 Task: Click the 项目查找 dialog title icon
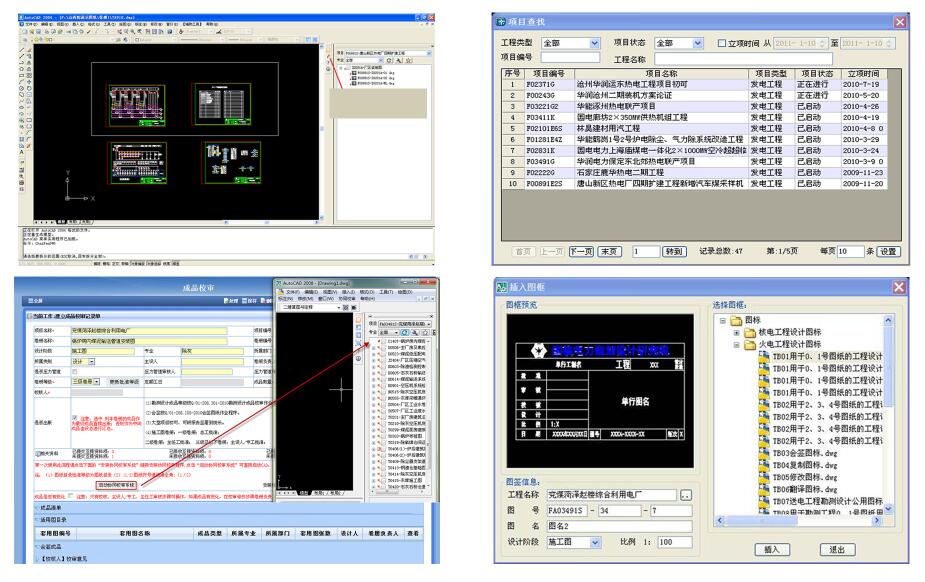501,22
